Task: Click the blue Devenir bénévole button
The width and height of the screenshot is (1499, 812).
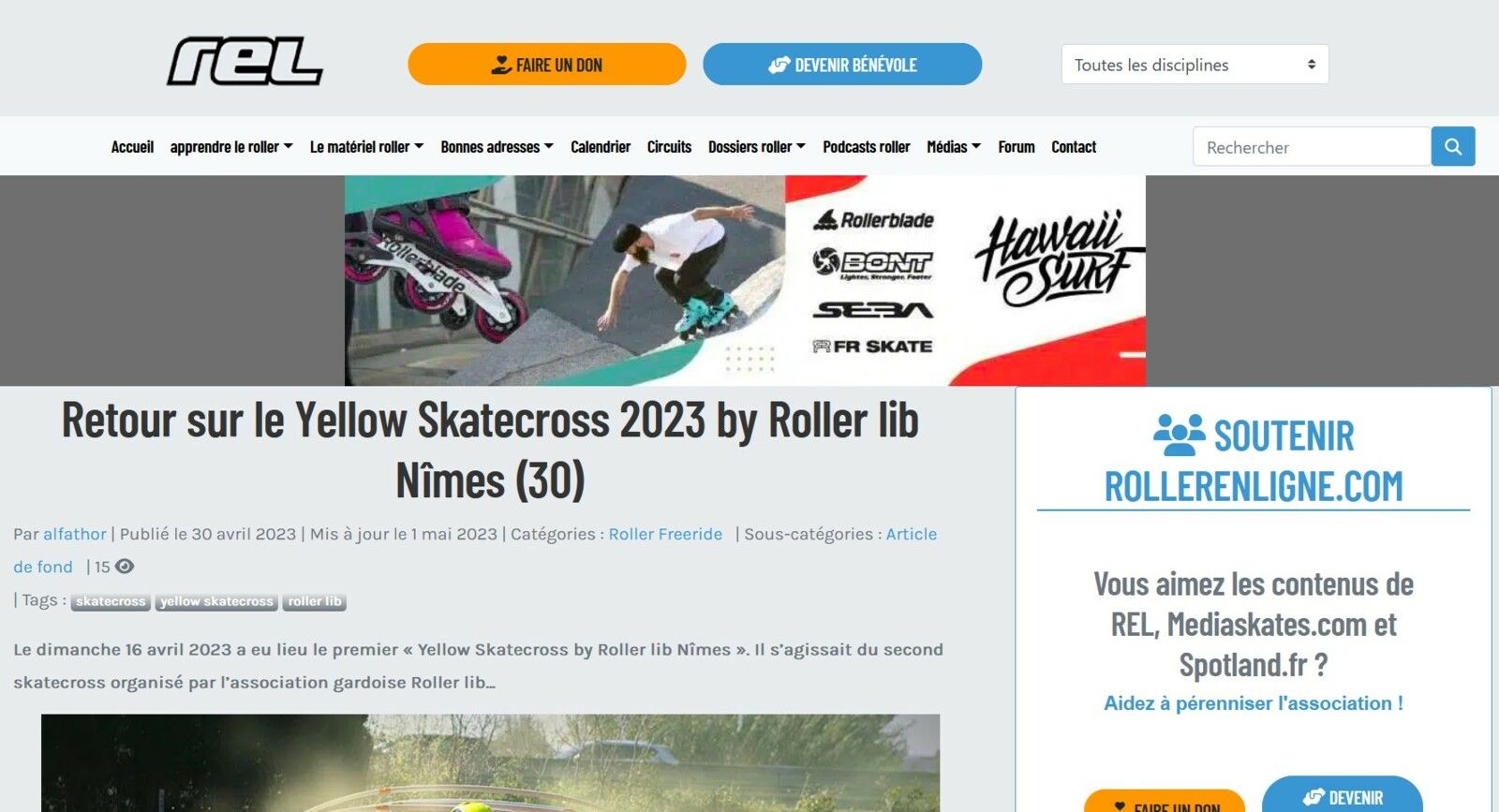Action: coord(842,65)
